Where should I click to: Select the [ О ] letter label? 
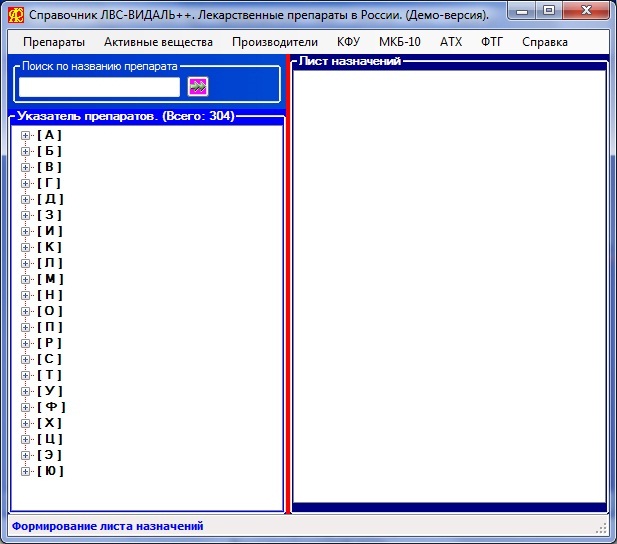click(x=50, y=311)
